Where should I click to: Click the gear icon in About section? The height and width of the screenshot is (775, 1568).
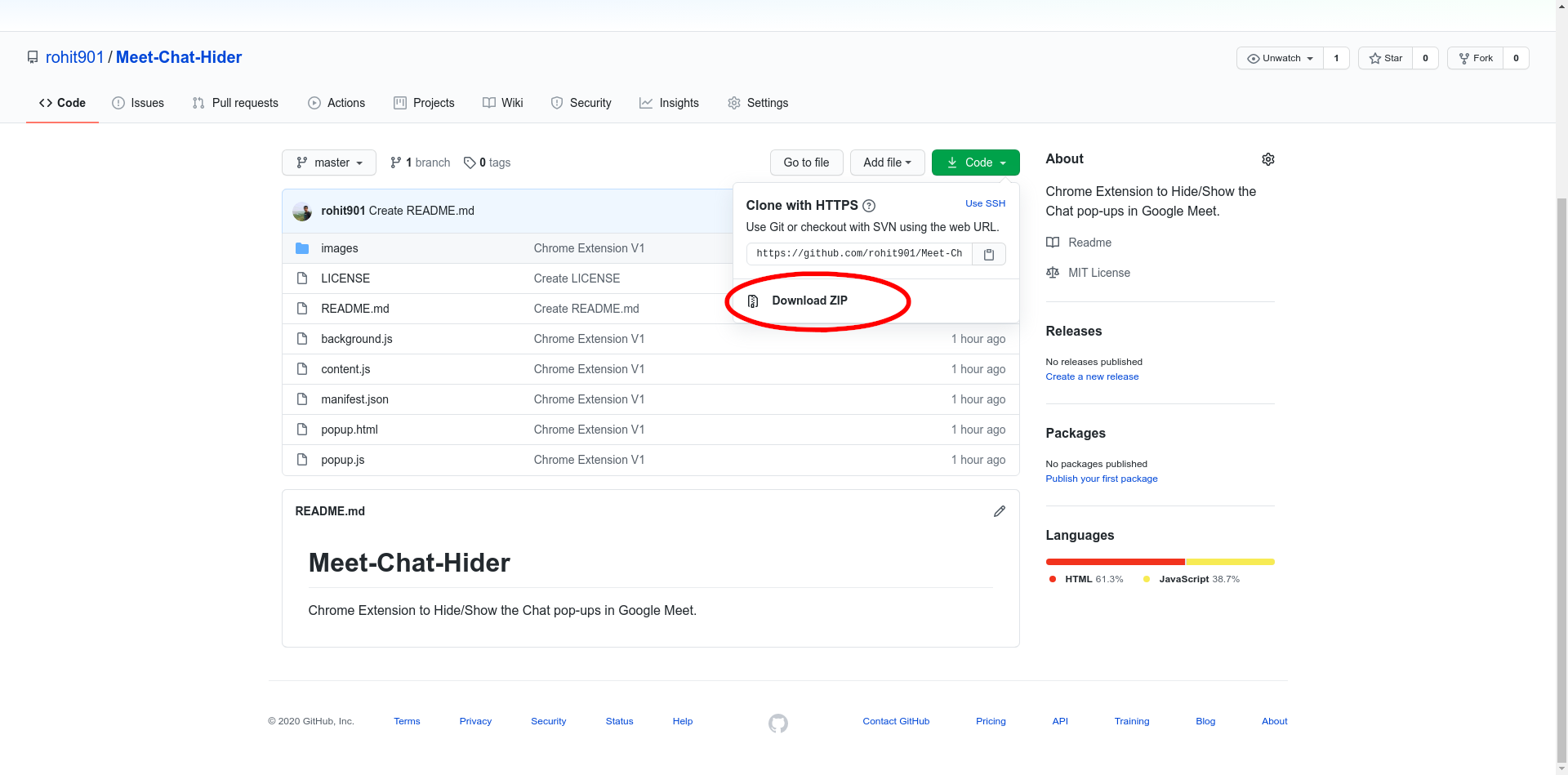click(x=1267, y=159)
